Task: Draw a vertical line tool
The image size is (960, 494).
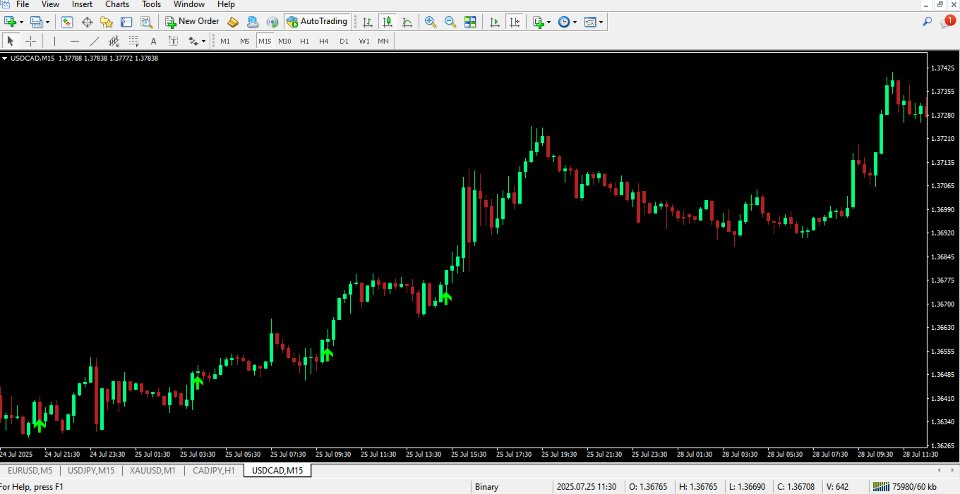Action: click(54, 41)
